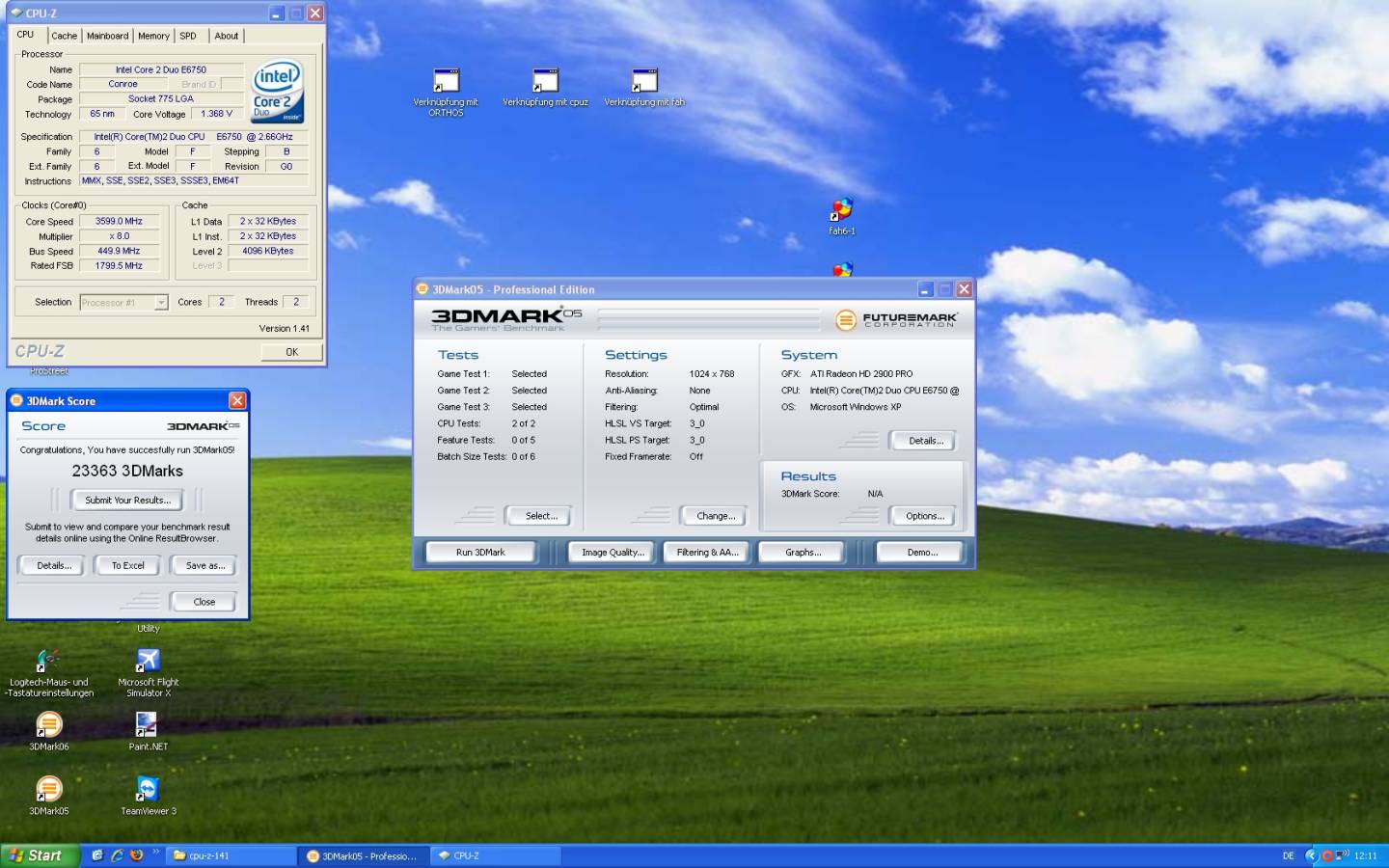Viewport: 1389px width, 868px height.
Task: Launch Logitech mouse and keyboard settings icon
Action: [48, 661]
